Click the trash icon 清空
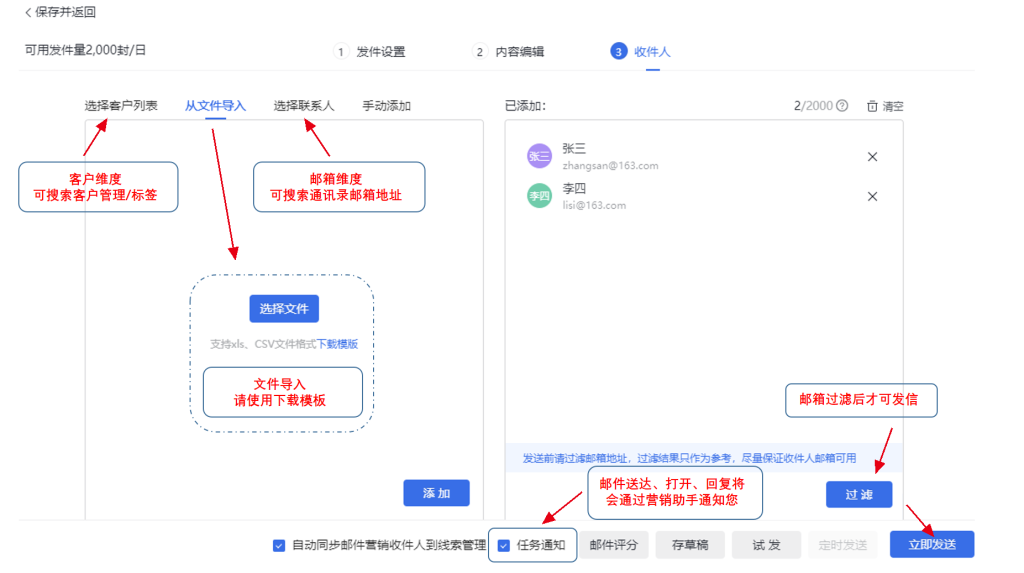 point(872,106)
